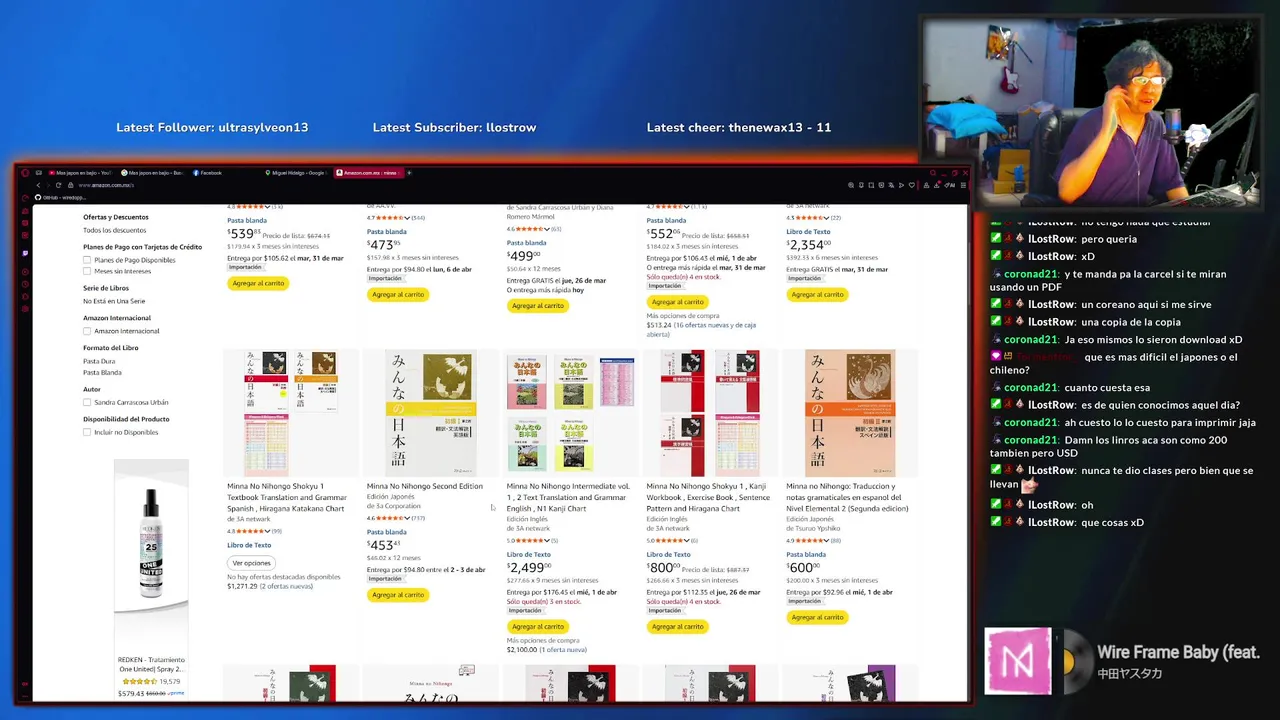Viewport: 1280px width, 720px height.
Task: Click 'Pasta blanda' above the $453 price
Action: [x=387, y=532]
